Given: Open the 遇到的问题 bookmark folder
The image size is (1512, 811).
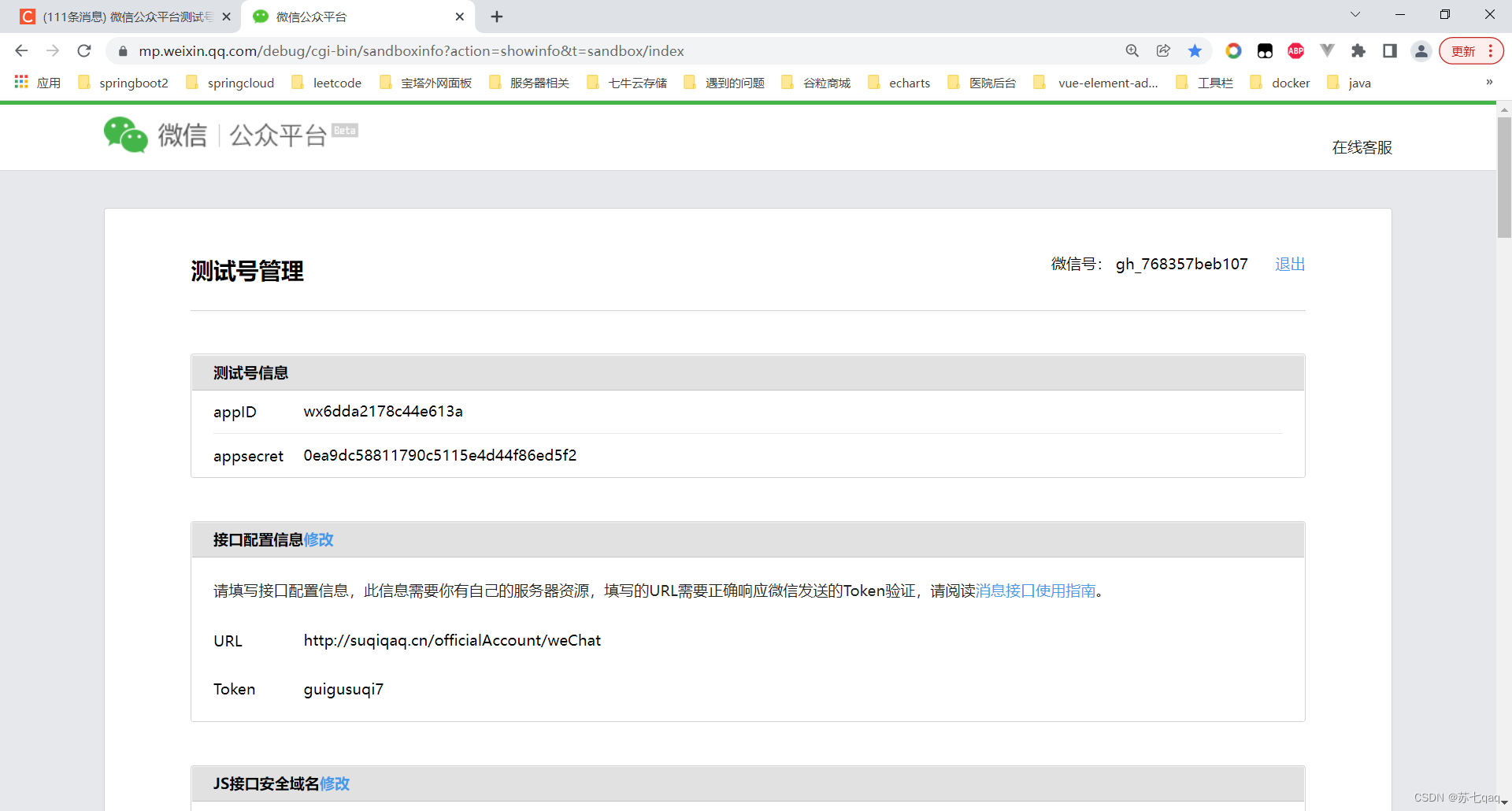Looking at the screenshot, I should pyautogui.click(x=724, y=83).
